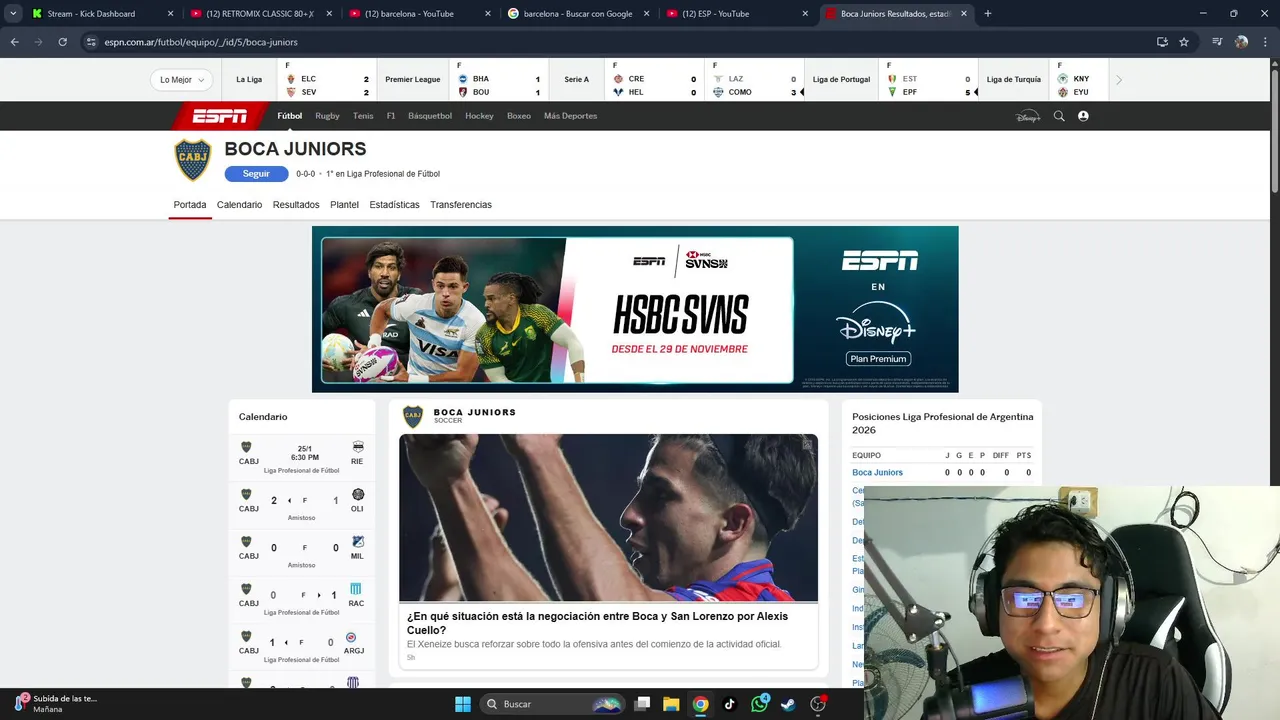The height and width of the screenshot is (720, 1280).
Task: Click the Boca Juniors crest beside the team name
Action: [193, 160]
